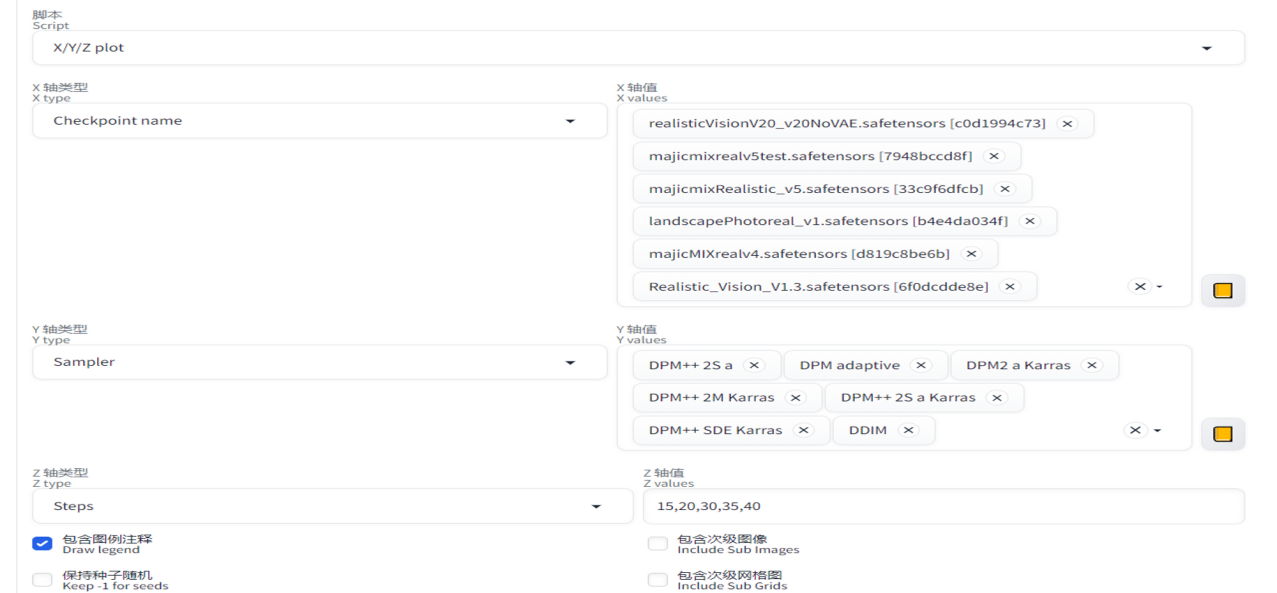The image size is (1277, 593).
Task: Remove majicMIXrealv4.safetensors tag
Action: pos(971,254)
